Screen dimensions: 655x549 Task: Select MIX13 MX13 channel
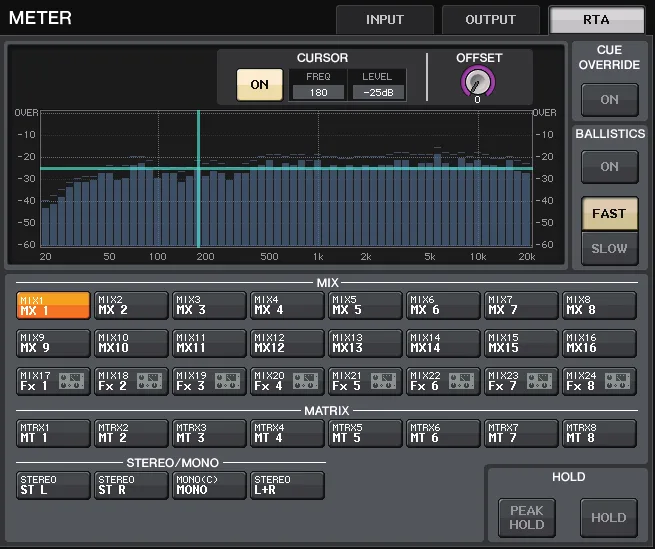[366, 343]
